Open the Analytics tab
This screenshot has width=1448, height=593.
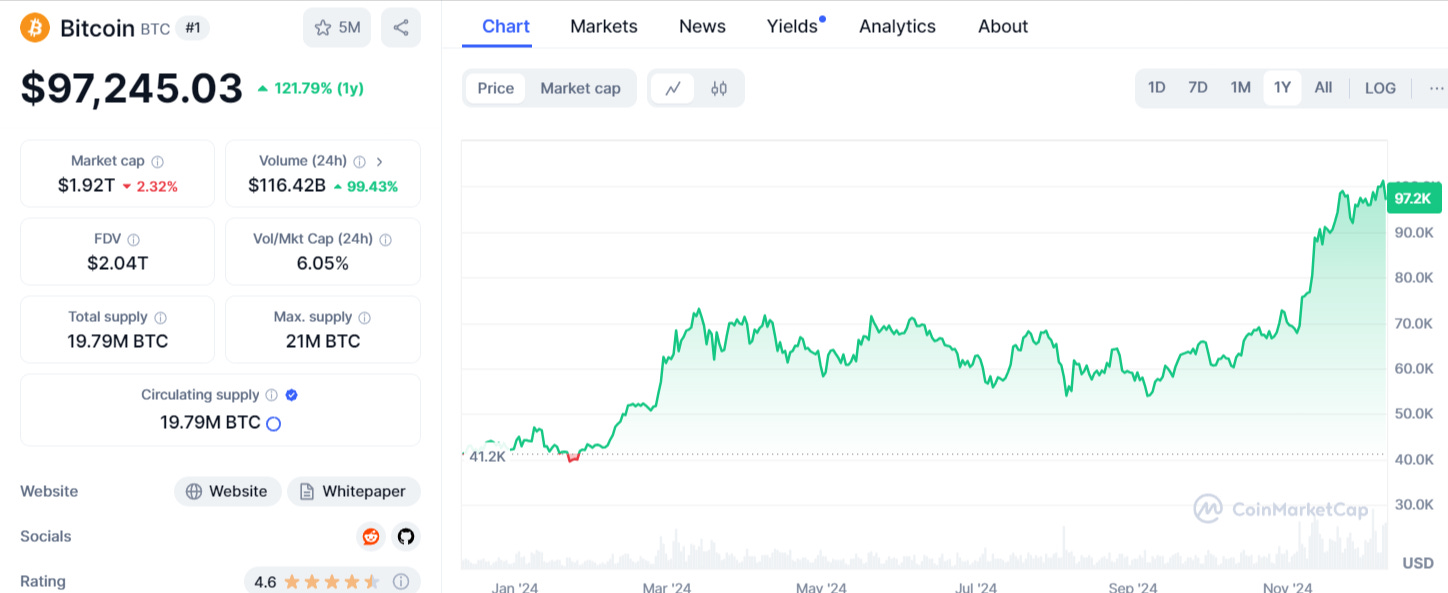point(898,27)
